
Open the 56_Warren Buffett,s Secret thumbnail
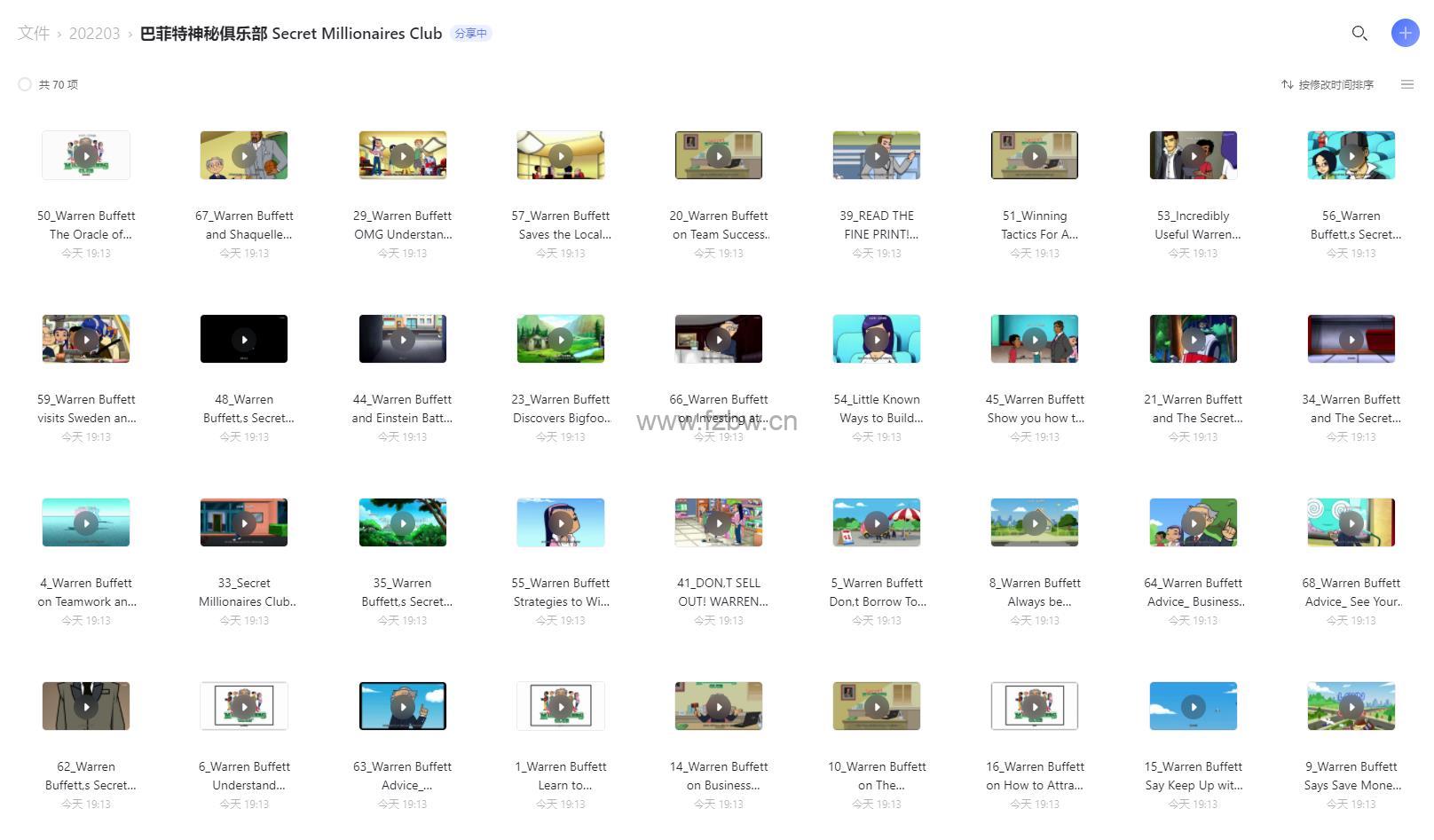click(x=1351, y=155)
